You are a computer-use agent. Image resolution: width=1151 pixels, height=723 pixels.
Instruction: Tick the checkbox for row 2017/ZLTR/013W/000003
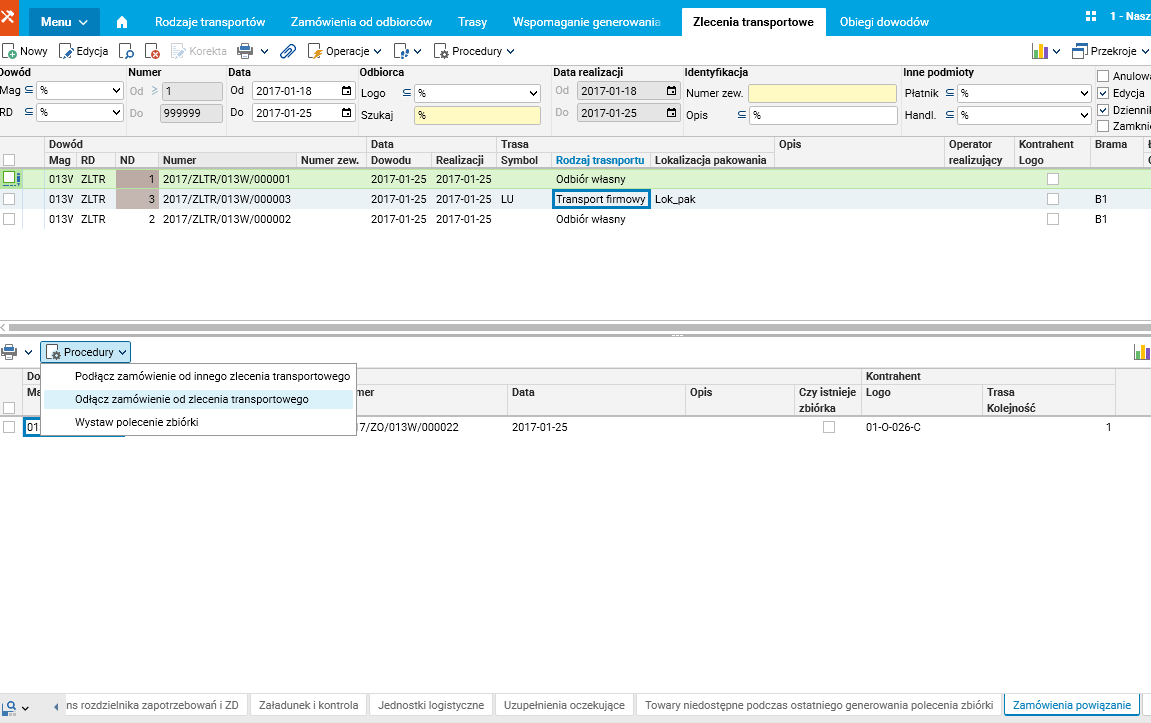click(x=9, y=199)
